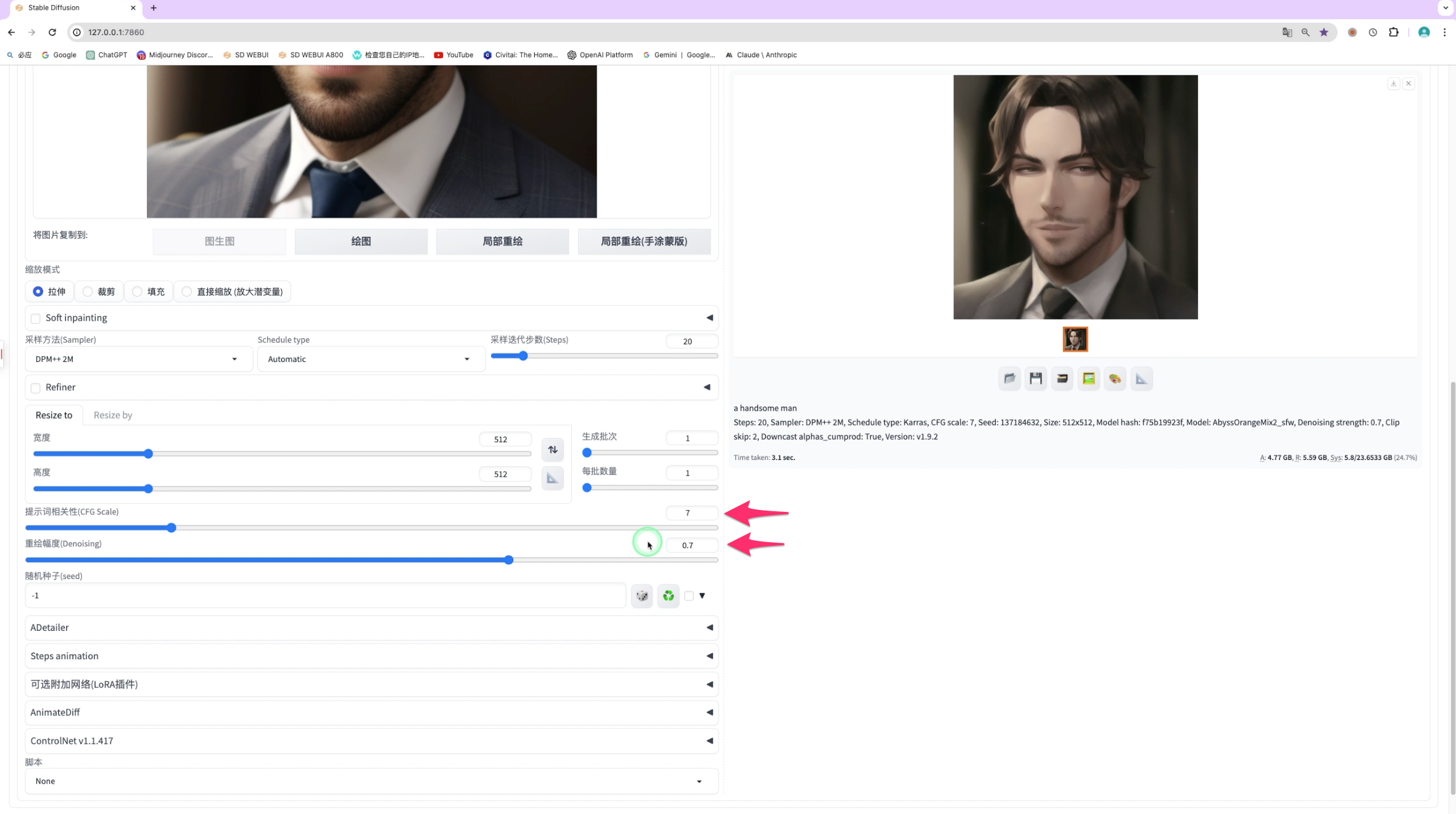Send image to extras ruler icon
This screenshot has width=1456, height=814.
[x=1141, y=379]
